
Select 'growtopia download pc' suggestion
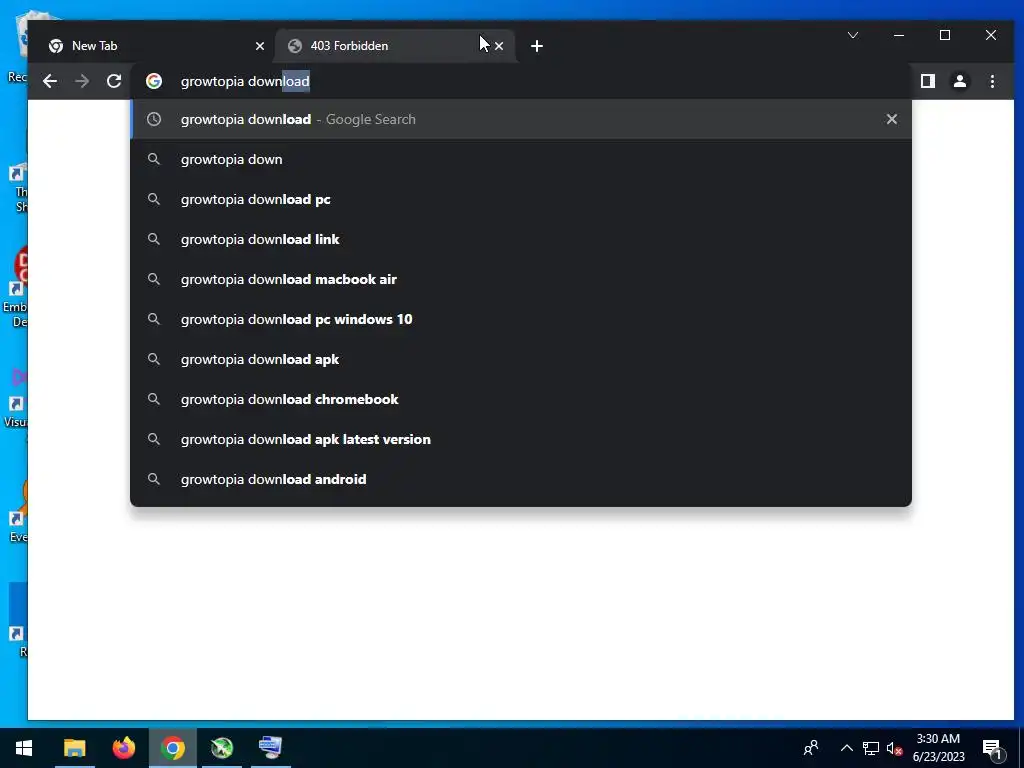pos(520,199)
